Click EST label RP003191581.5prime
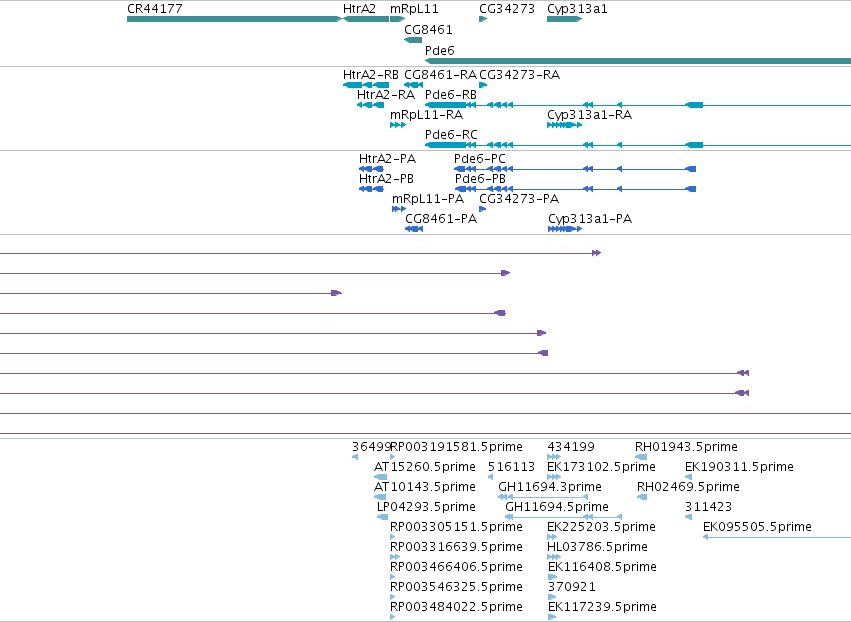 (456, 447)
